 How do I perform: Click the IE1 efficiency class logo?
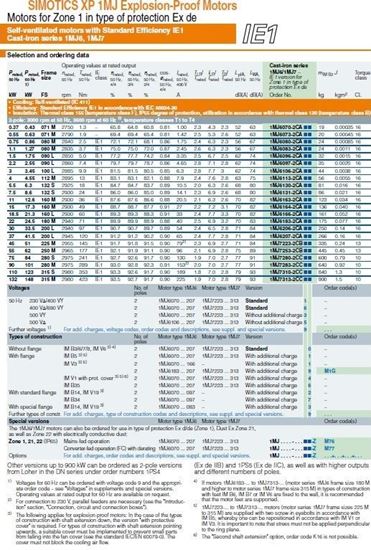260,34
